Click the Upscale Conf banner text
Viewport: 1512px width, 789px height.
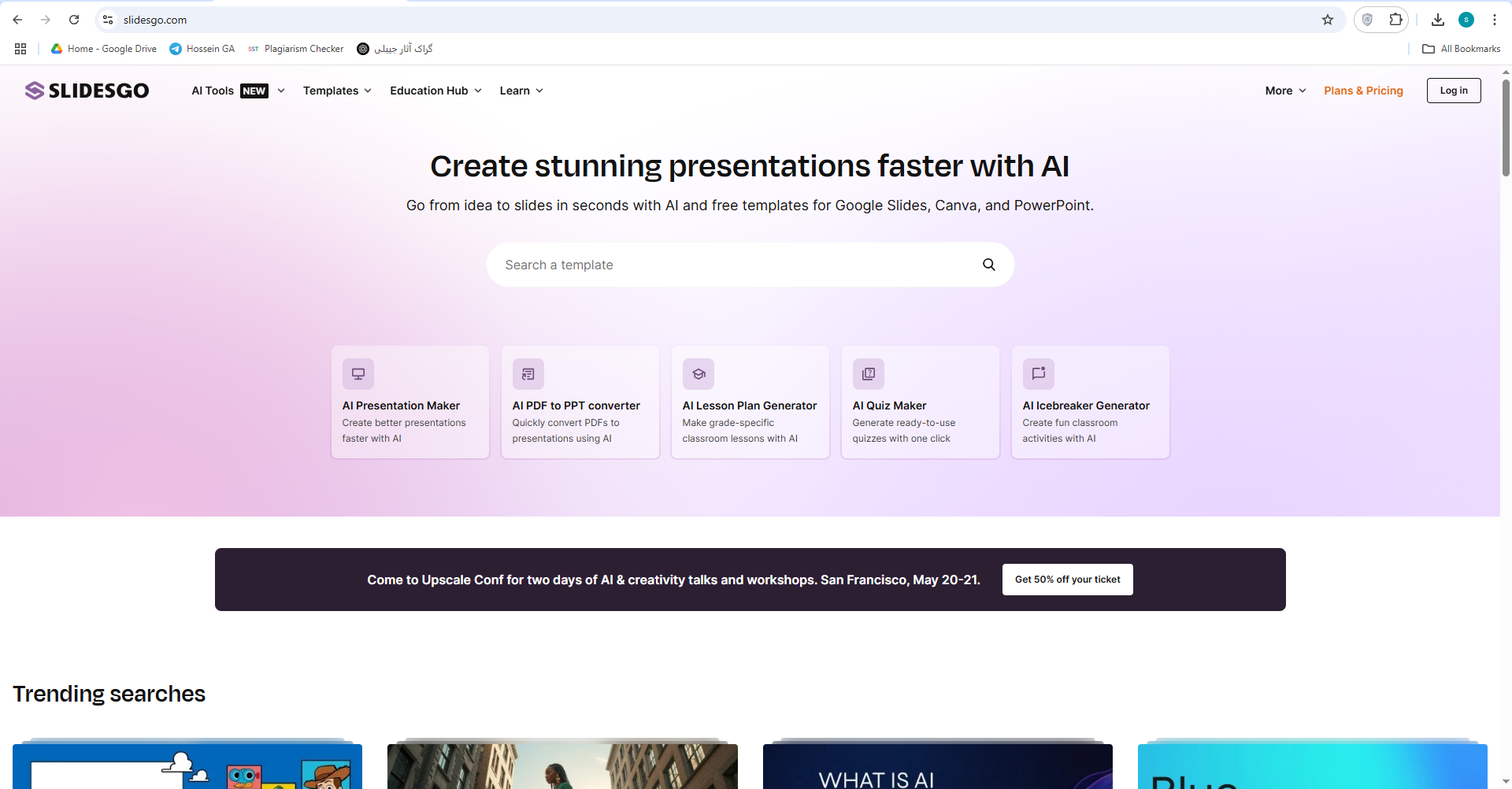point(674,580)
